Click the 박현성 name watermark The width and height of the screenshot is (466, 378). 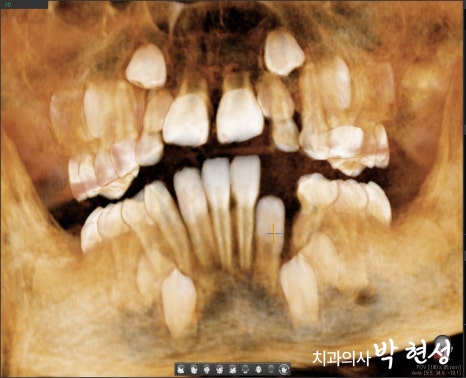coord(413,353)
